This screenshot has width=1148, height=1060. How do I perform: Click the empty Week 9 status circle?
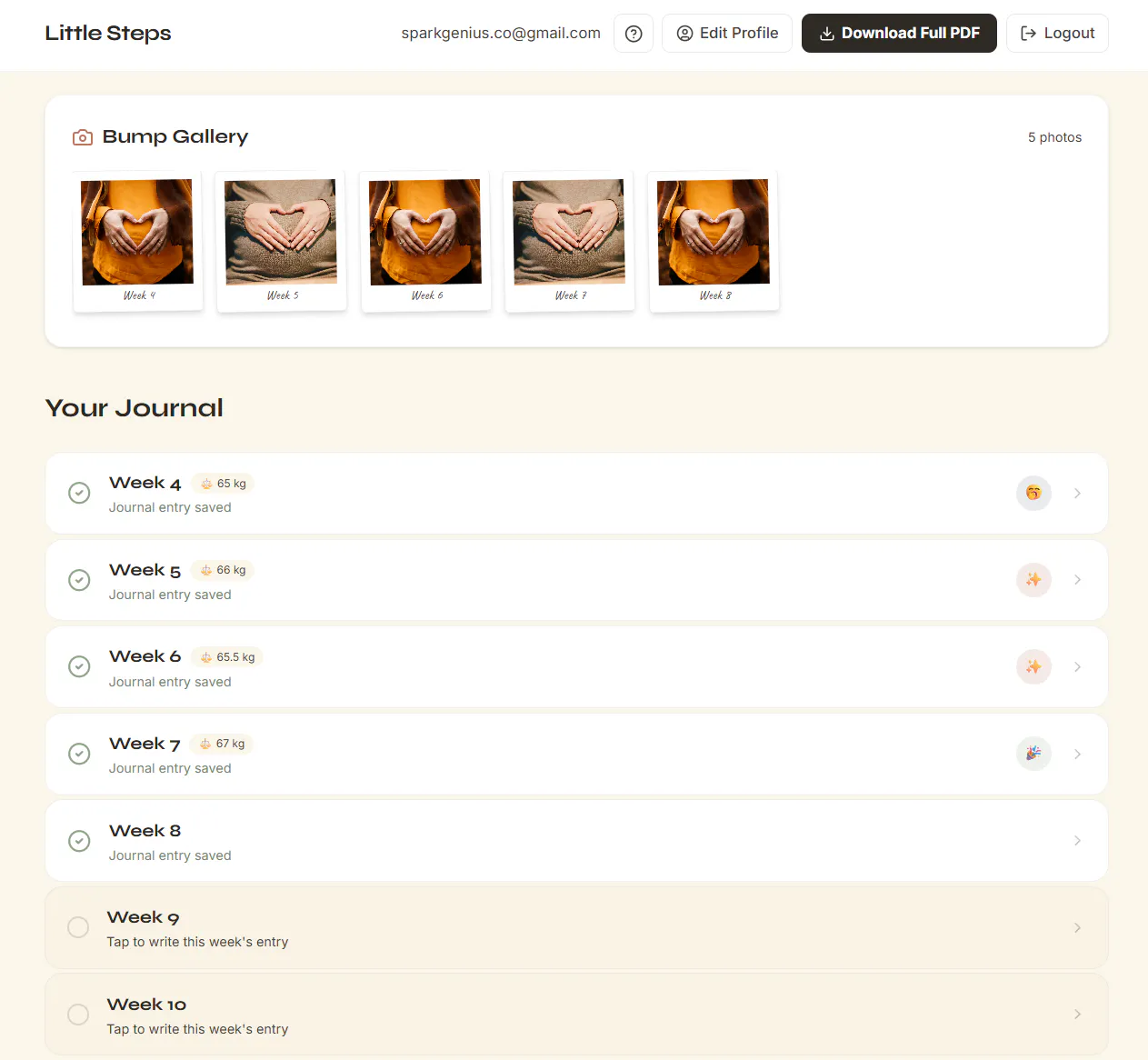pyautogui.click(x=78, y=927)
